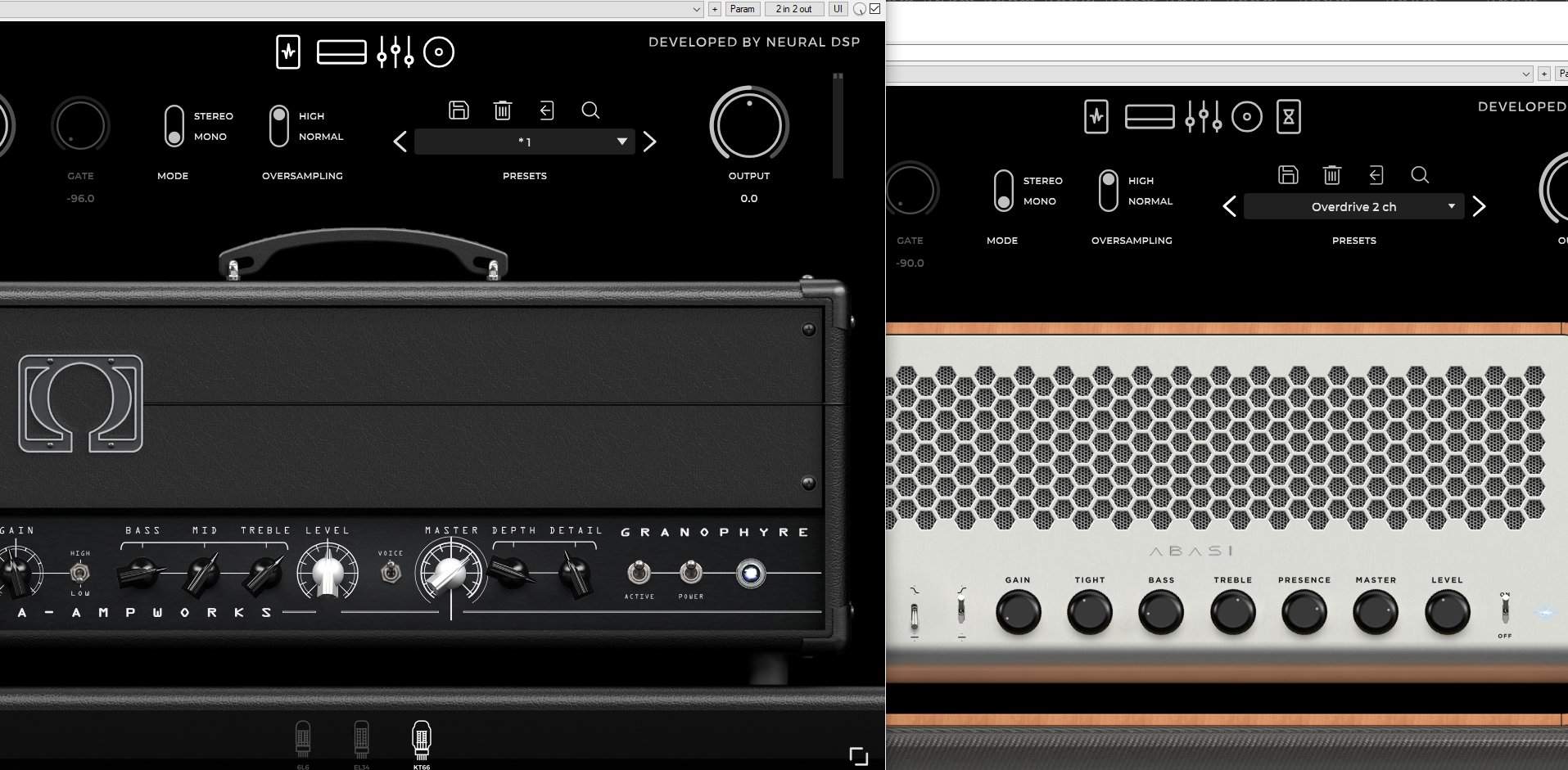Click the UI button in top bar
The width and height of the screenshot is (1568, 770).
[838, 9]
